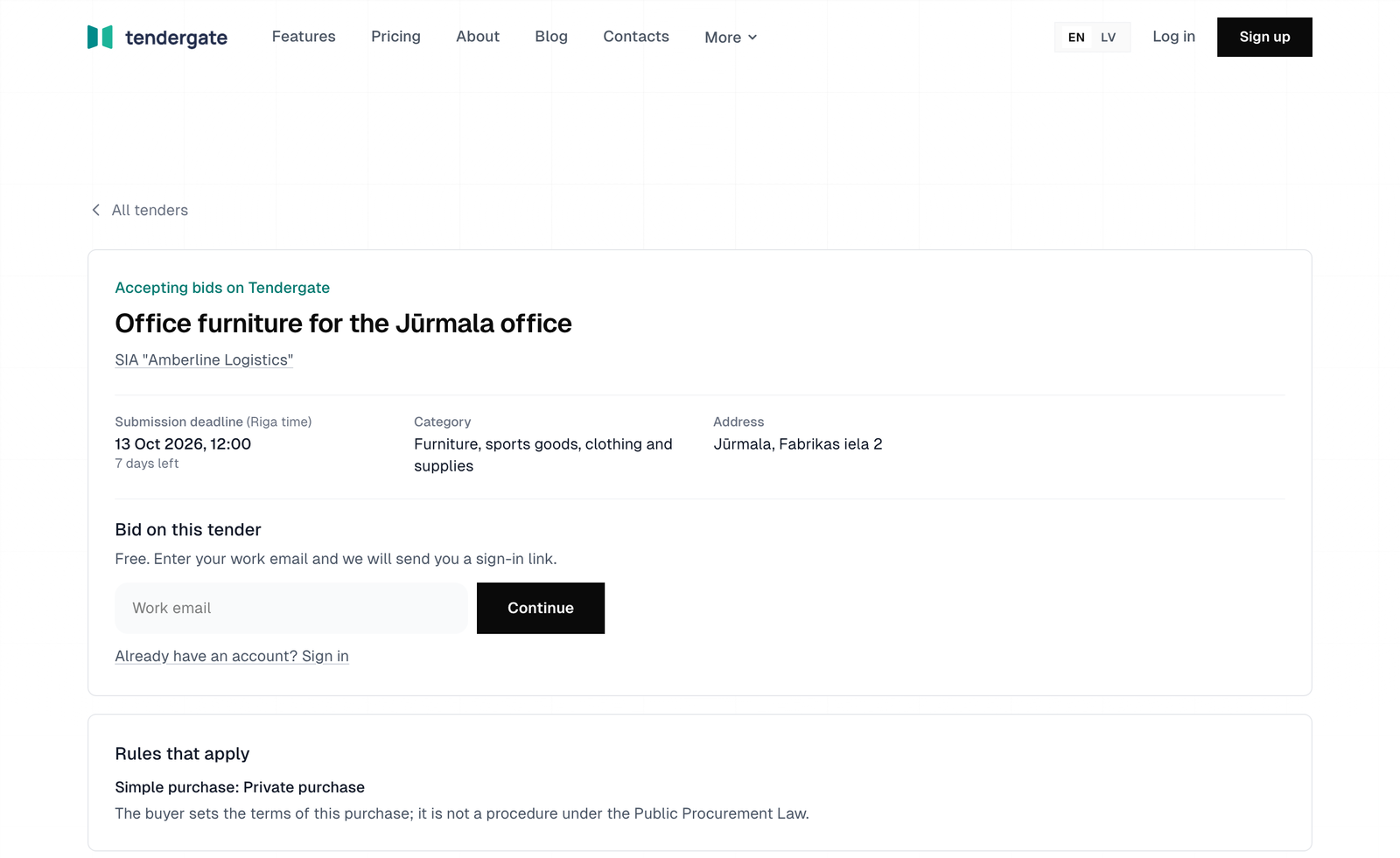Viewport: 1400px width, 858px height.
Task: Open the Features menu item
Action: pyautogui.click(x=304, y=37)
